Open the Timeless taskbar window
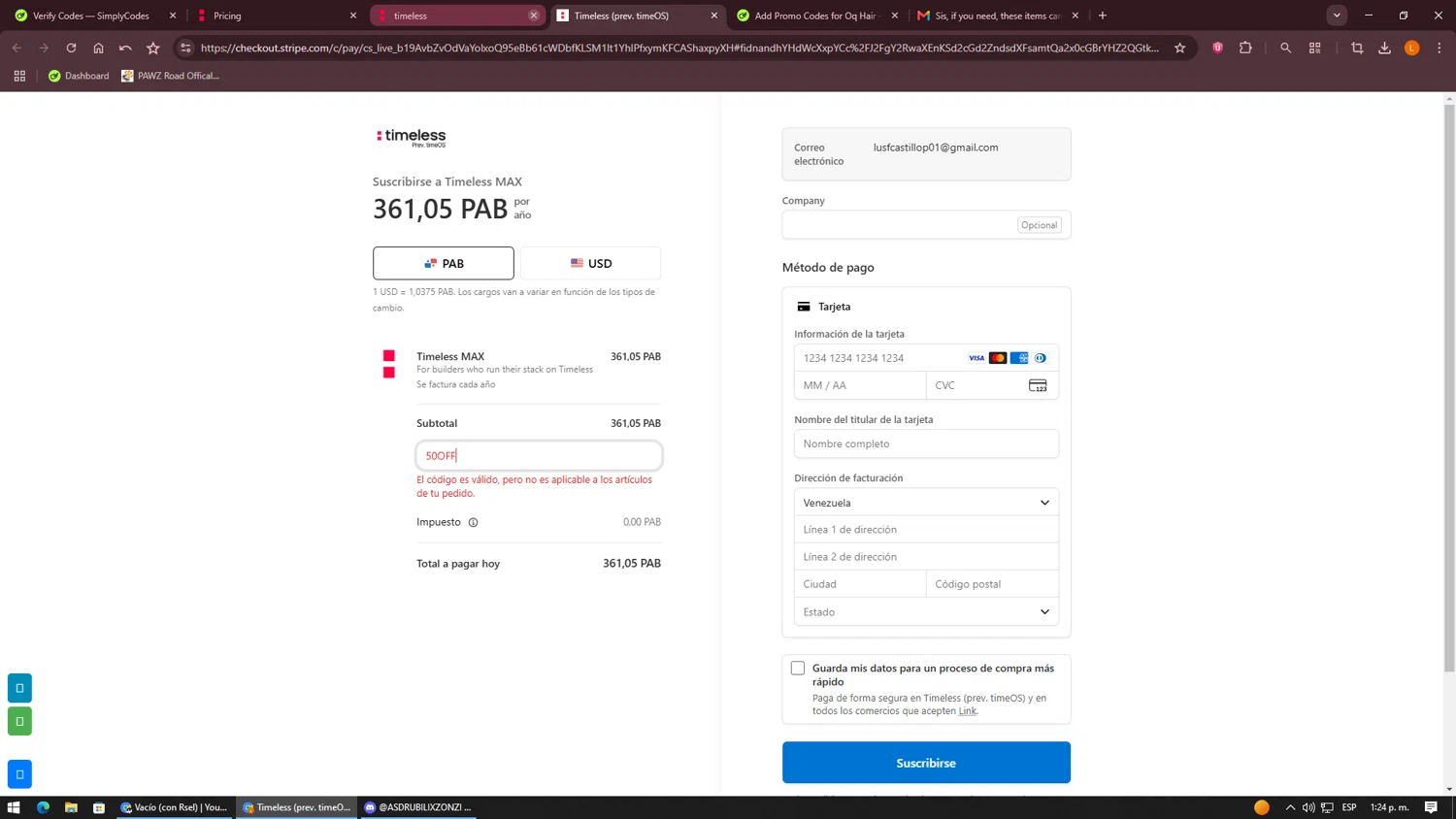Screen dimensions: 1456x819 (x=297, y=807)
